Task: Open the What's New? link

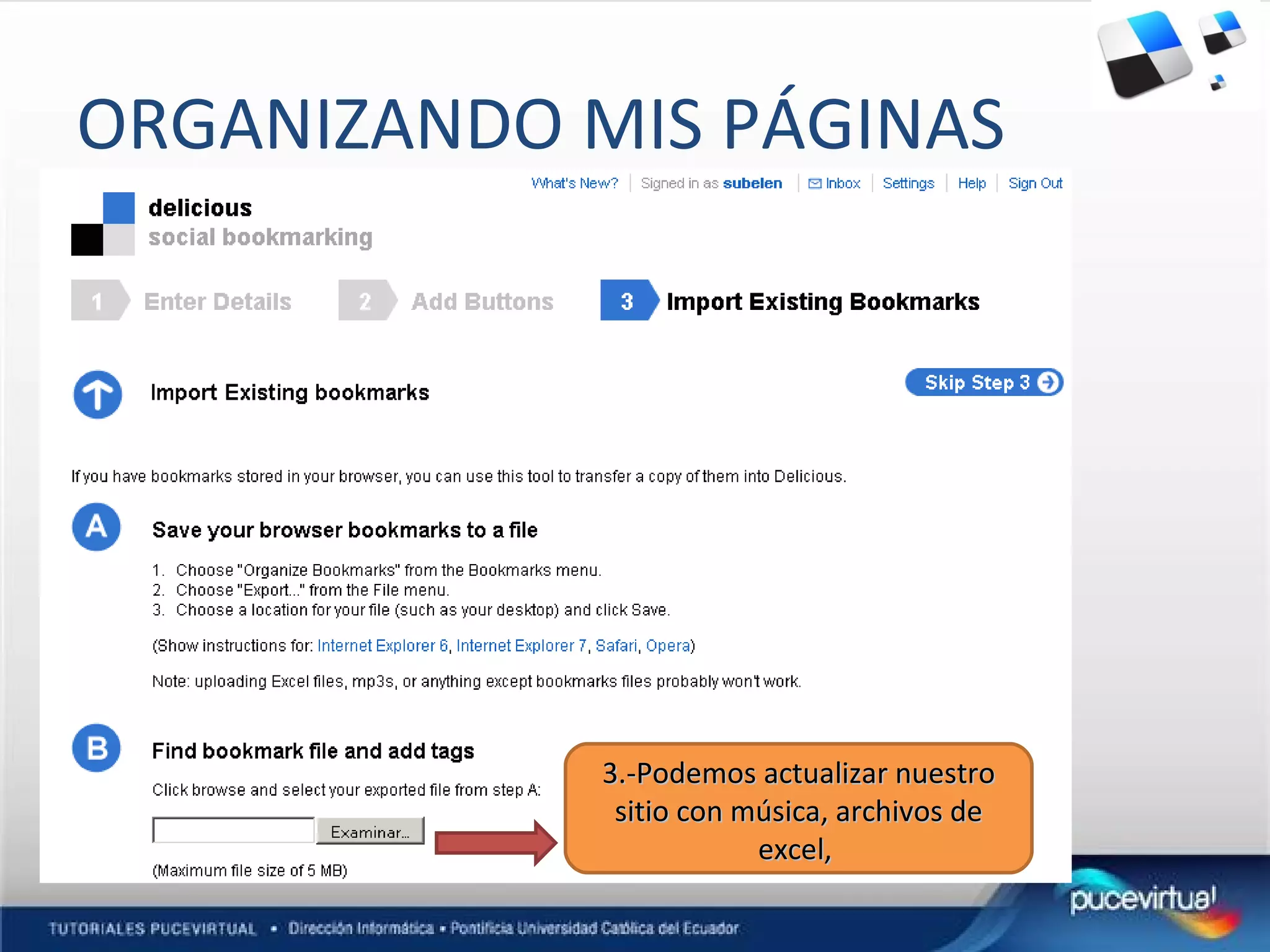Action: (x=574, y=183)
